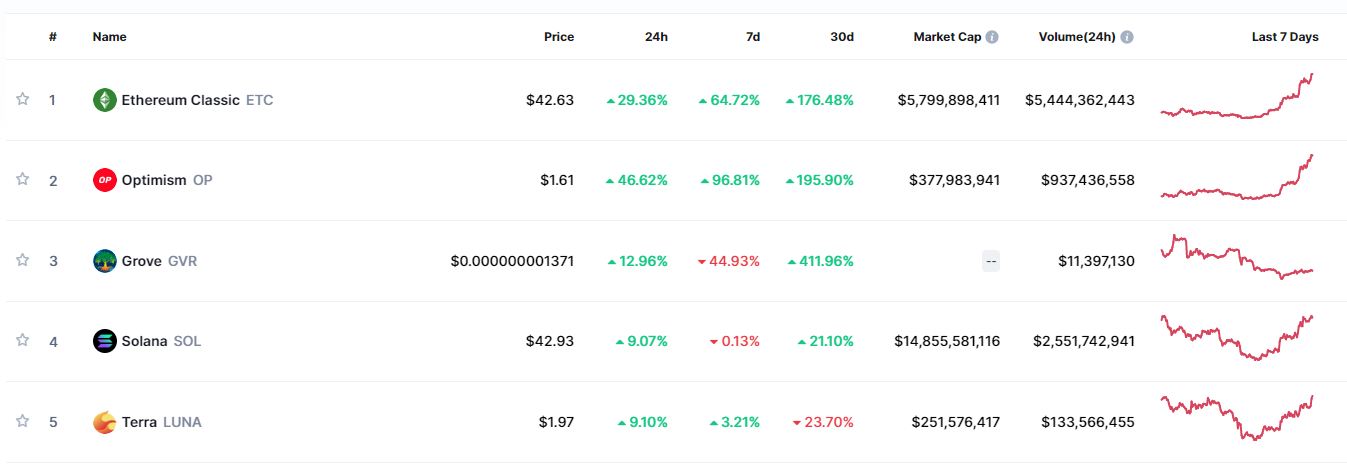
Task: View Optimism's last 7 days sparkline chart
Action: (1237, 177)
